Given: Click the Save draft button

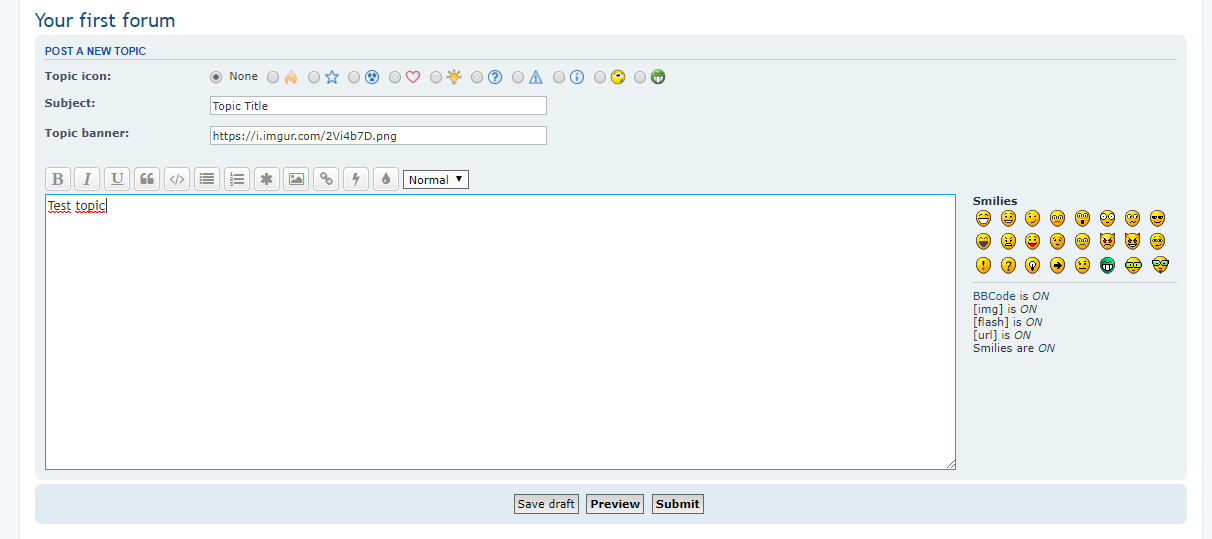Looking at the screenshot, I should (x=546, y=504).
